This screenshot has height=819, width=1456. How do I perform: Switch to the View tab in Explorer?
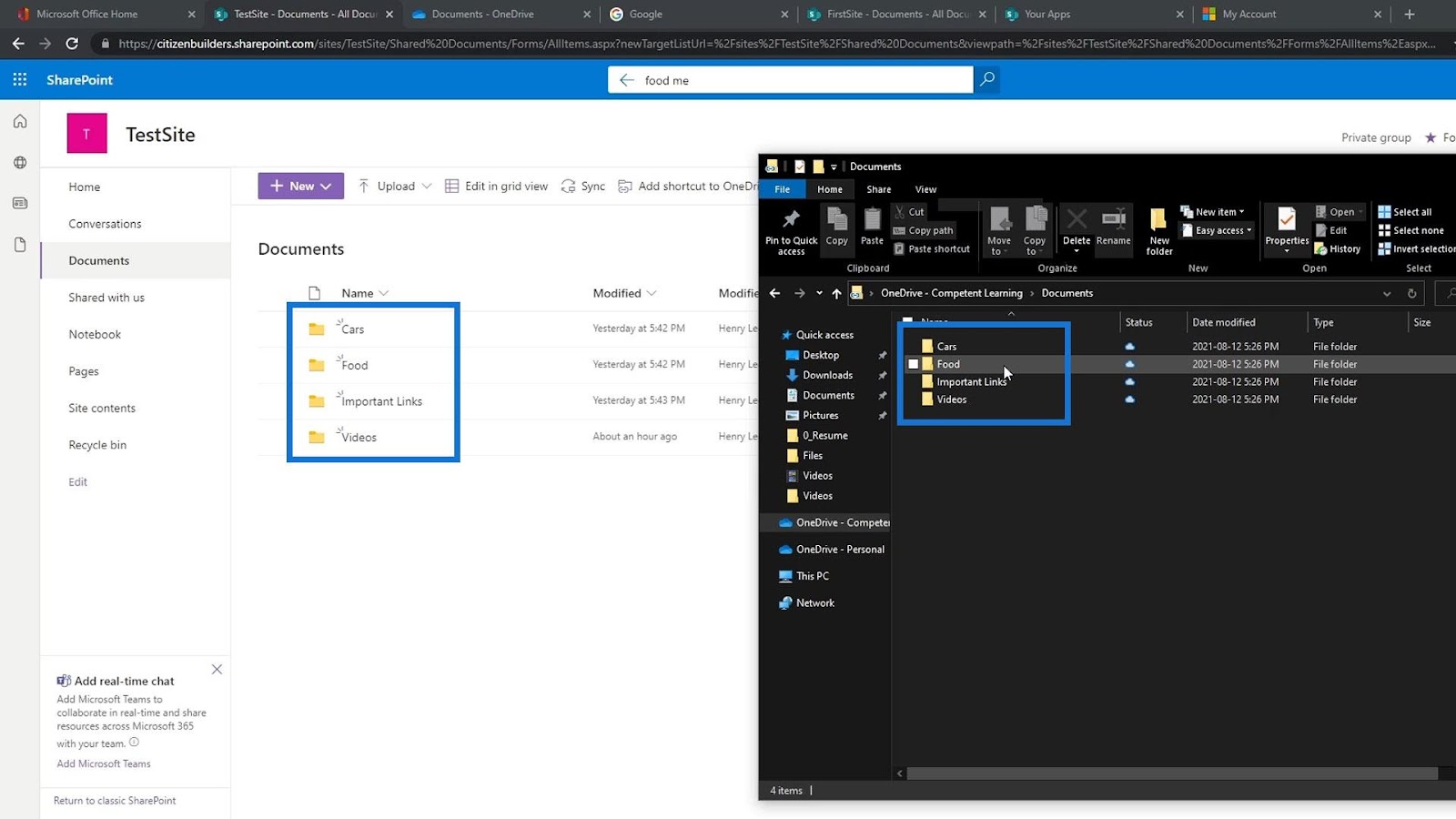coord(925,189)
